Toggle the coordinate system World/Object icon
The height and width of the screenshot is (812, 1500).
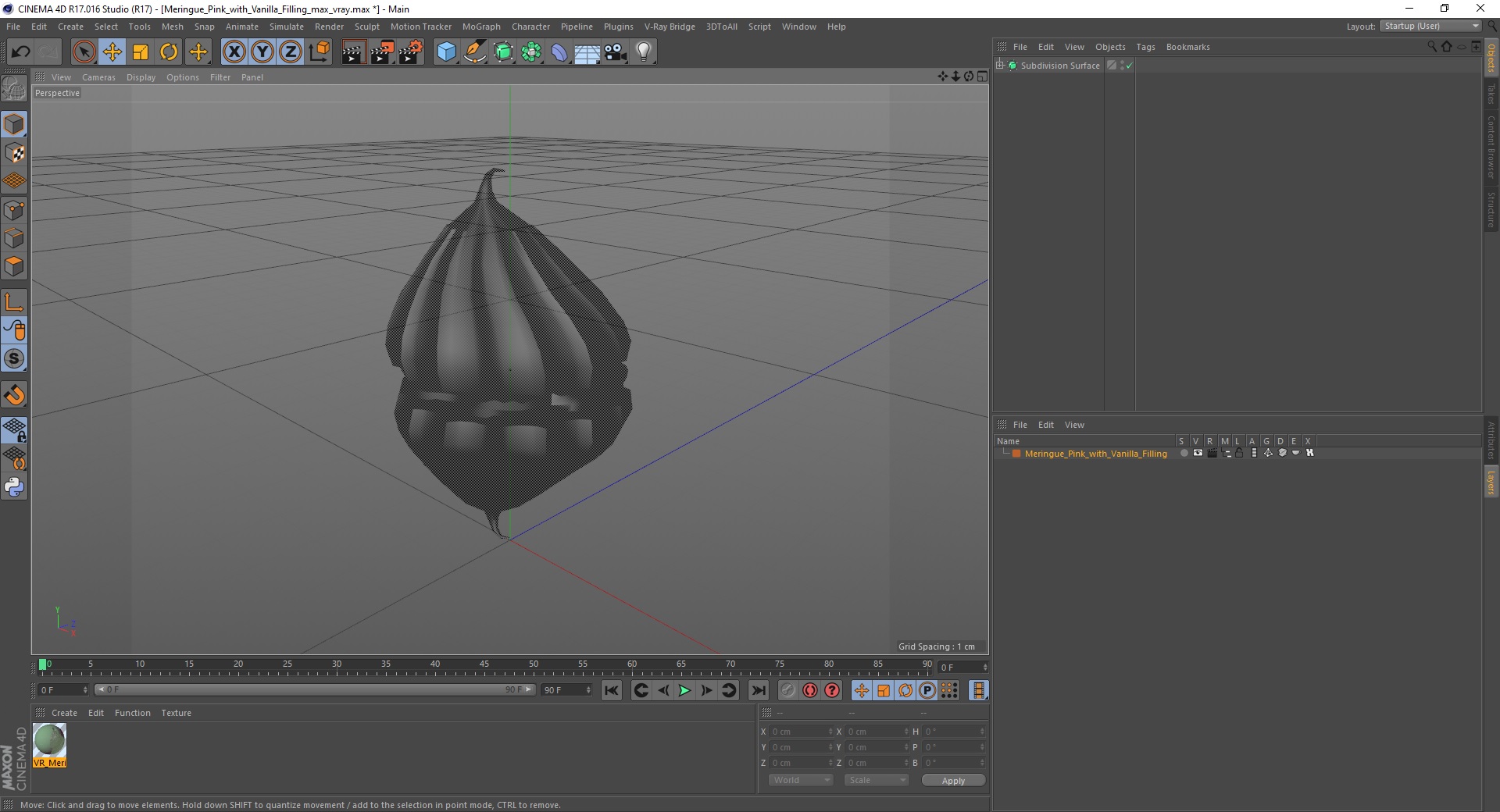[319, 52]
